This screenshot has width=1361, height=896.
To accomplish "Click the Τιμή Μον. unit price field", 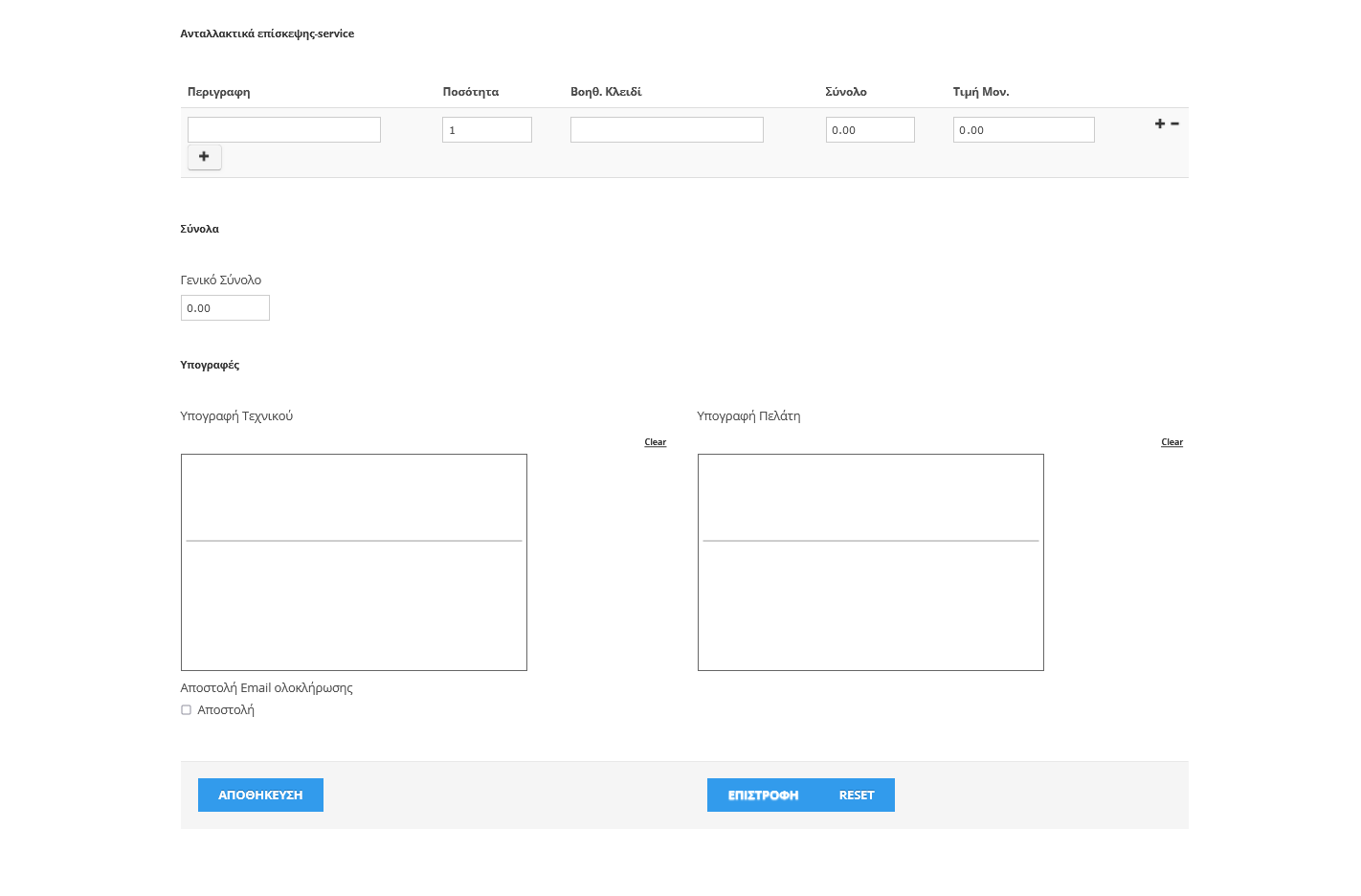I will click(1023, 130).
